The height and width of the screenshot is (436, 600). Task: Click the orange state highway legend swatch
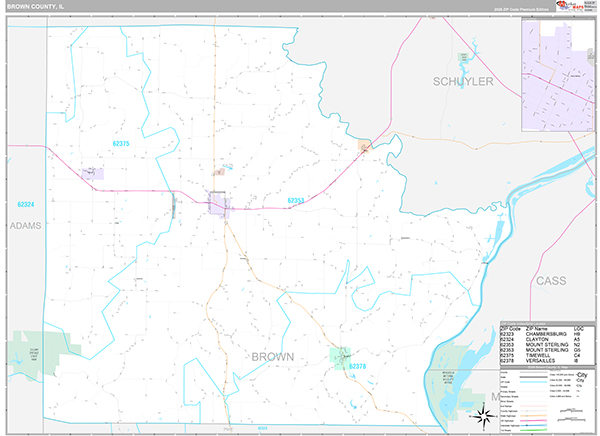[x=533, y=416]
